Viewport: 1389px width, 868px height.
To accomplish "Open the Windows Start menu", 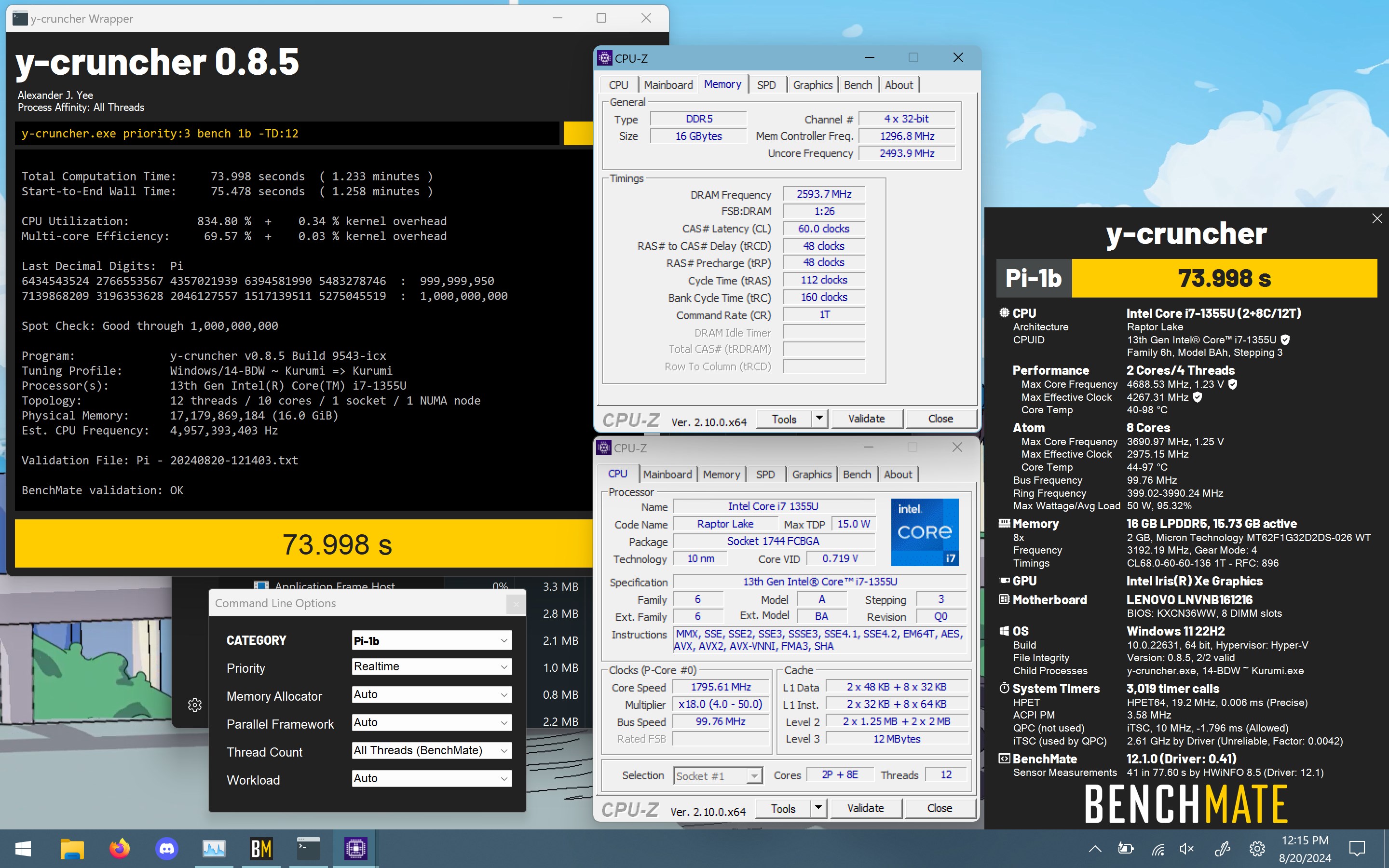I will (23, 849).
